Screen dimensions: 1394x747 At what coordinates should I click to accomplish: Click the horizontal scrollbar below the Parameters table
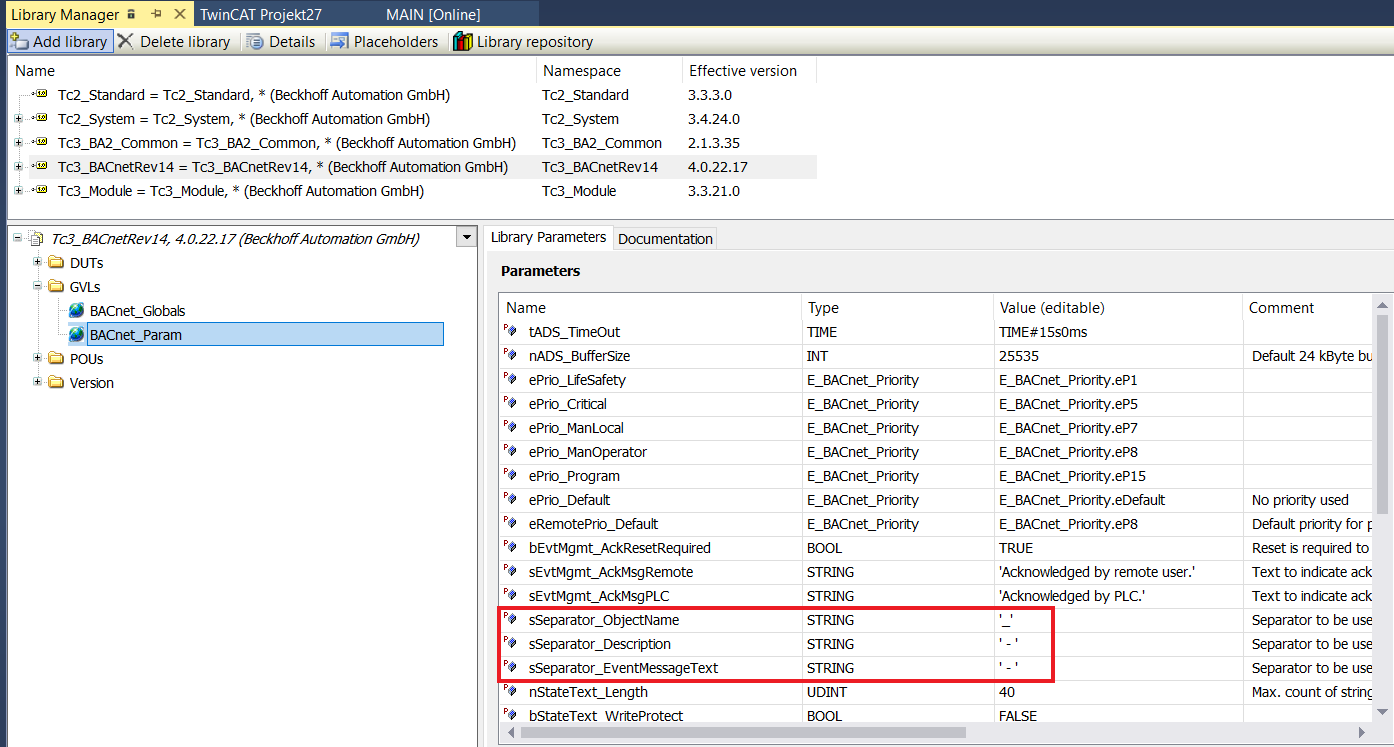pyautogui.click(x=743, y=732)
